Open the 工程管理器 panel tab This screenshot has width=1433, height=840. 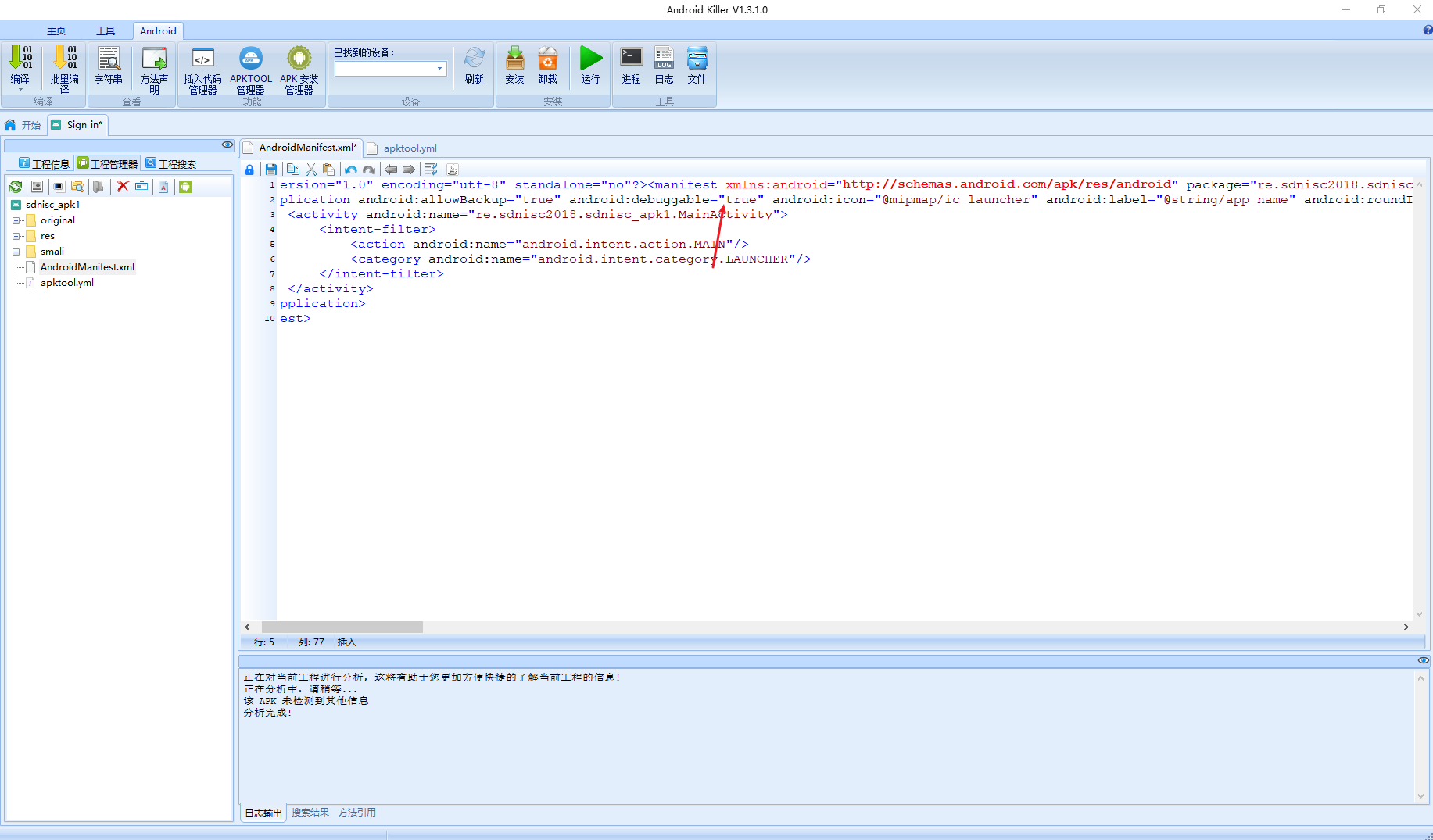107,164
